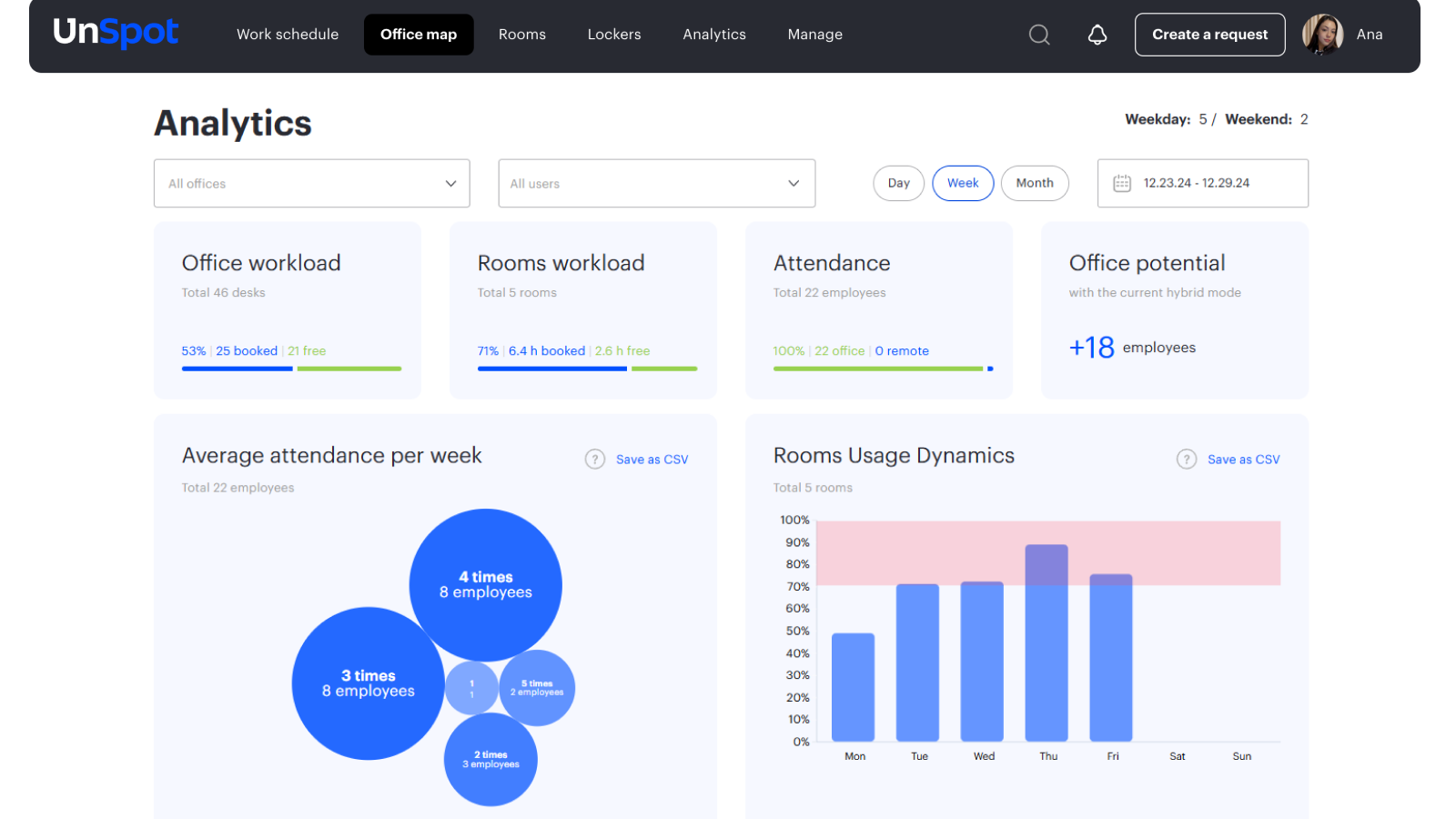This screenshot has height=819, width=1456.
Task: Go to the Work schedule tab
Action: [x=288, y=35]
